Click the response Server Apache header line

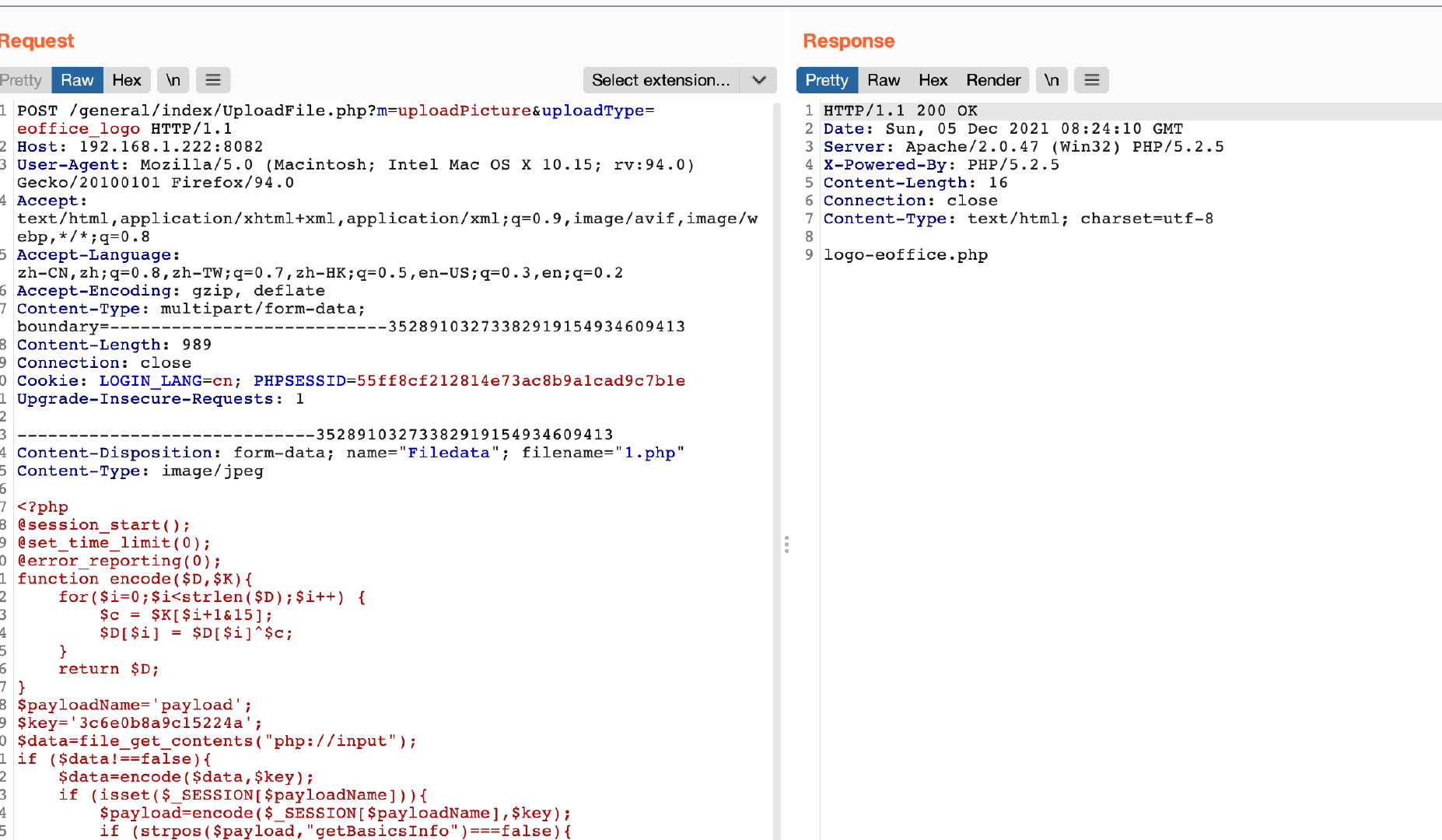pos(1024,147)
